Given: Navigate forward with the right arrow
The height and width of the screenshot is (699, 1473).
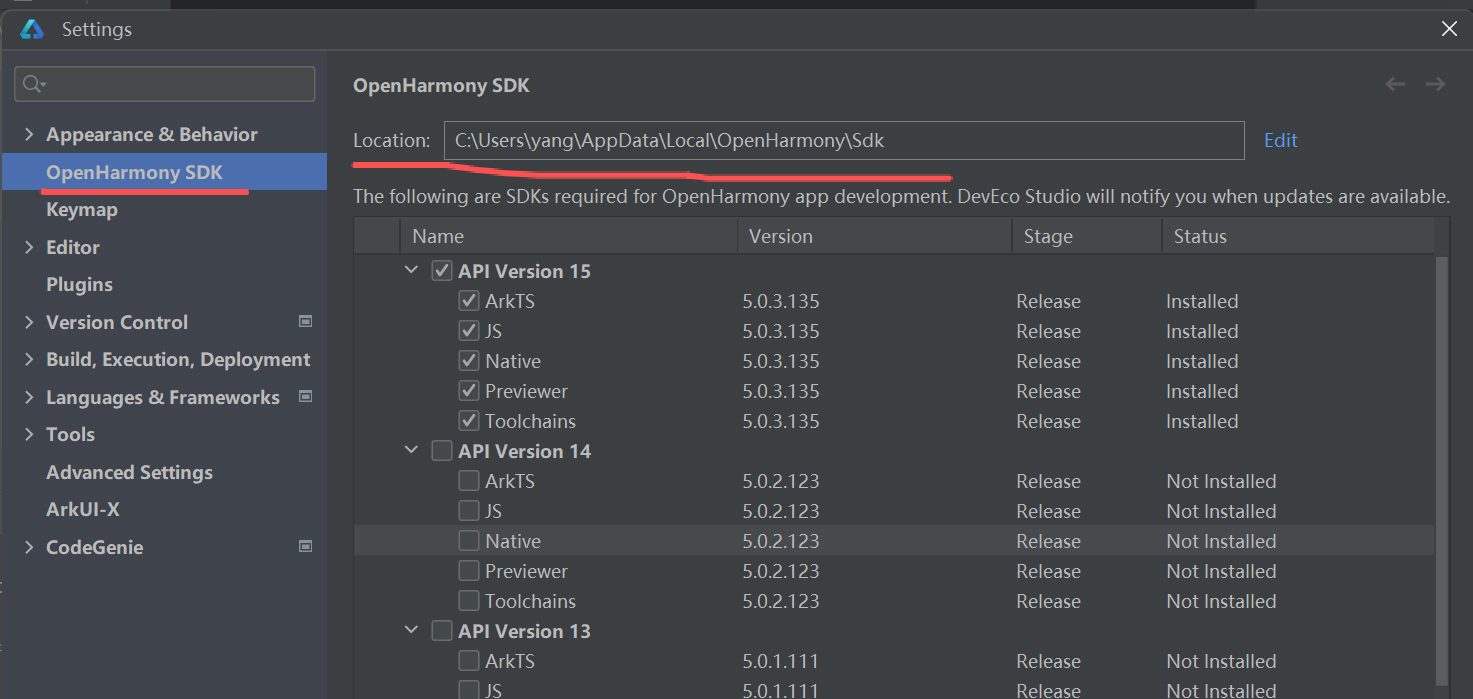Looking at the screenshot, I should [x=1435, y=85].
